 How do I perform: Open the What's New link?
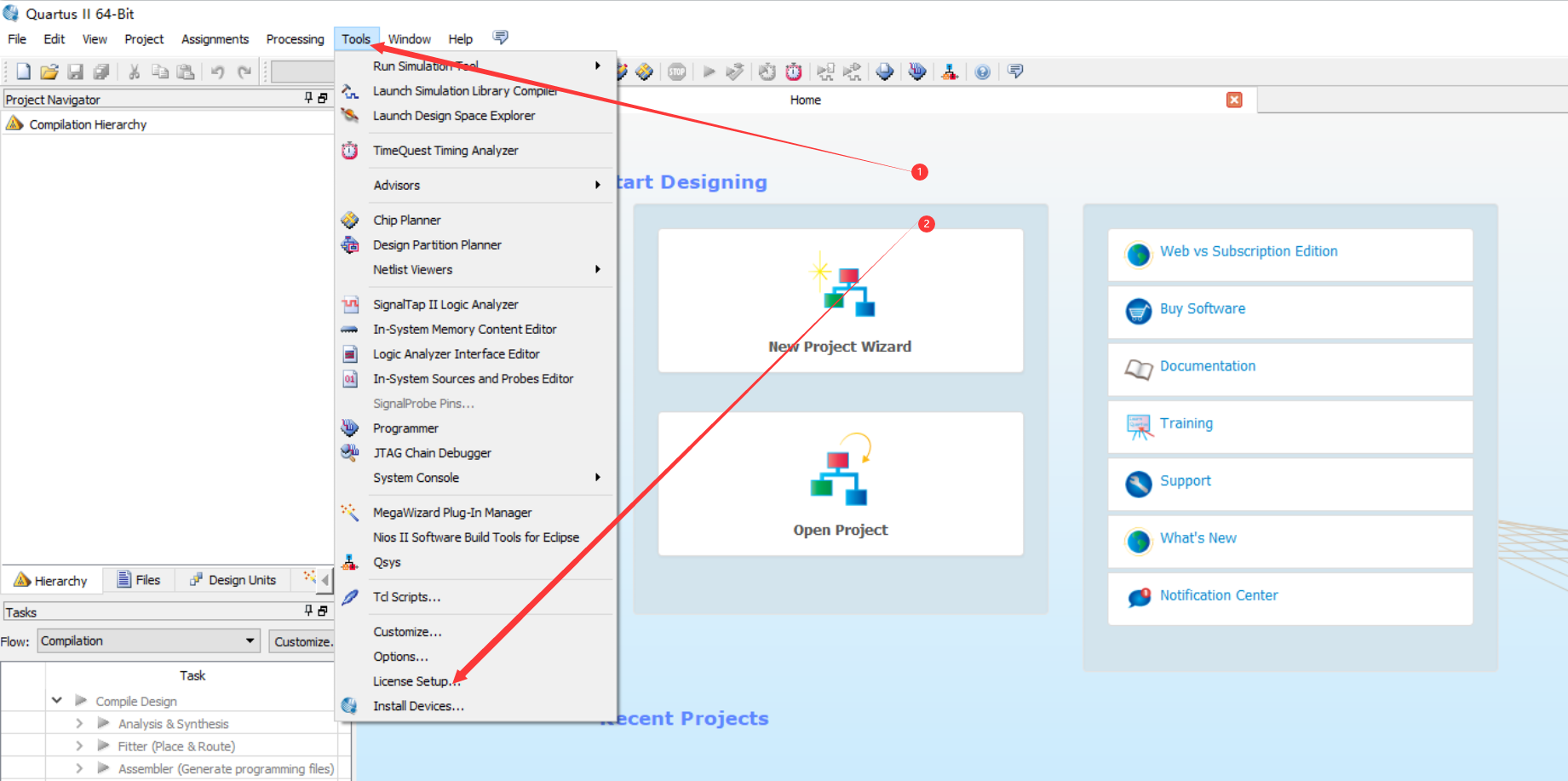[x=1198, y=537]
